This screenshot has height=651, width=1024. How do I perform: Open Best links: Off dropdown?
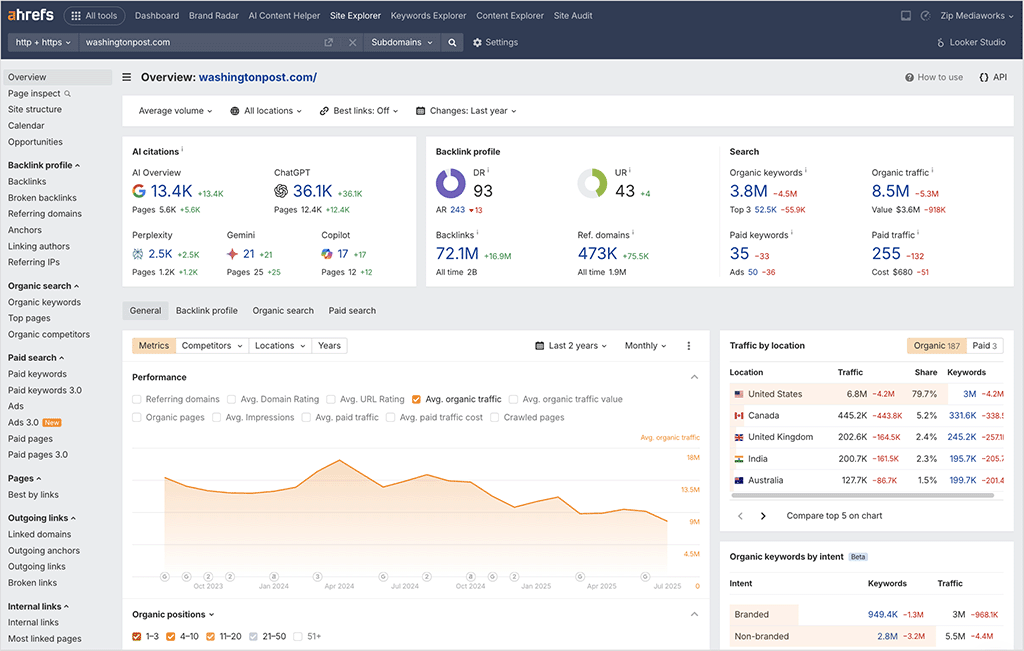(x=359, y=111)
